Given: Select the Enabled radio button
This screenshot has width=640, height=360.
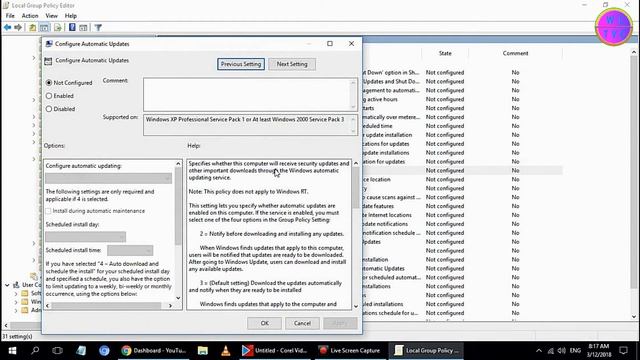Looking at the screenshot, I should pyautogui.click(x=49, y=96).
